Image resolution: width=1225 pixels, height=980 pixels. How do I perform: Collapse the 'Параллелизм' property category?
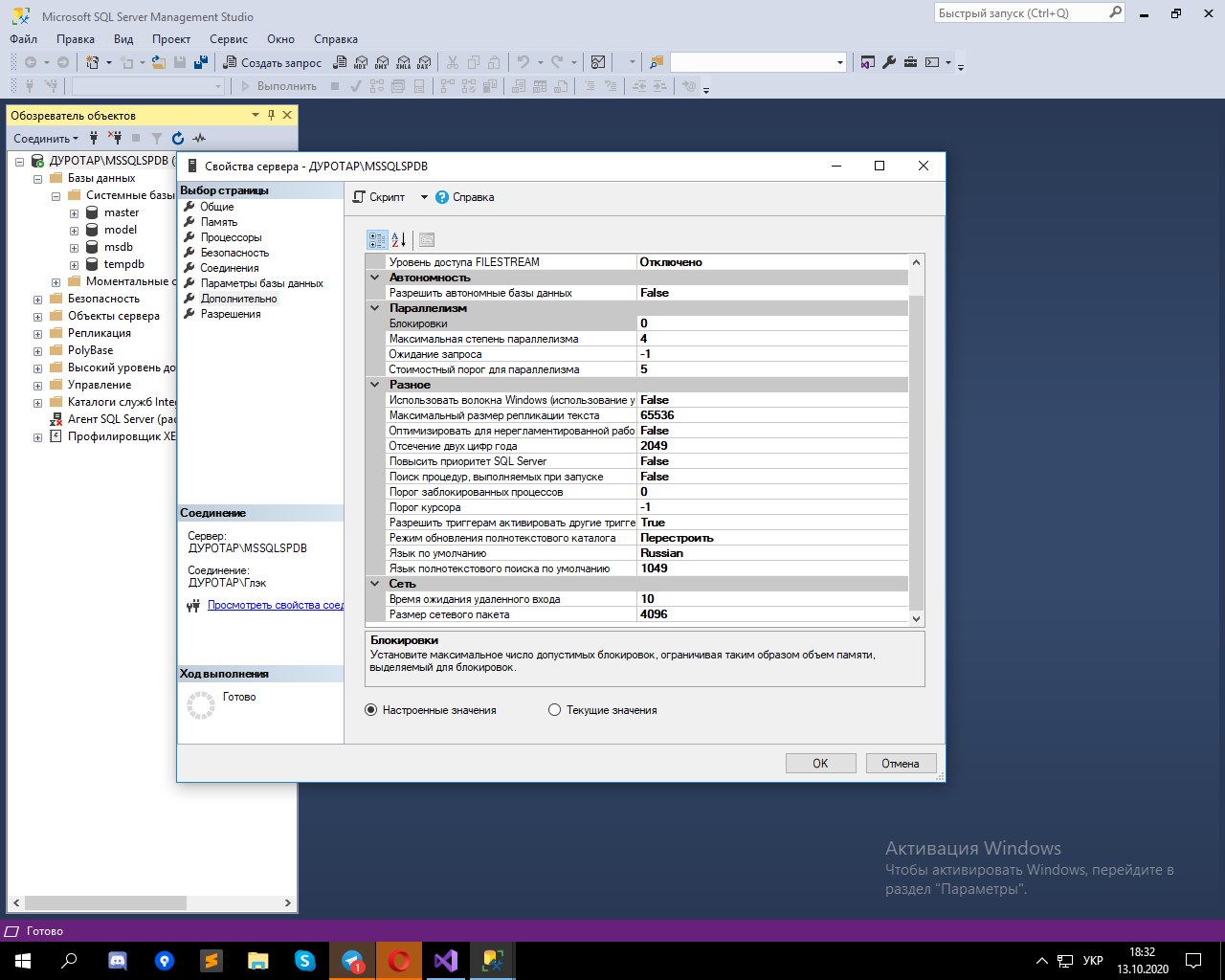[375, 308]
